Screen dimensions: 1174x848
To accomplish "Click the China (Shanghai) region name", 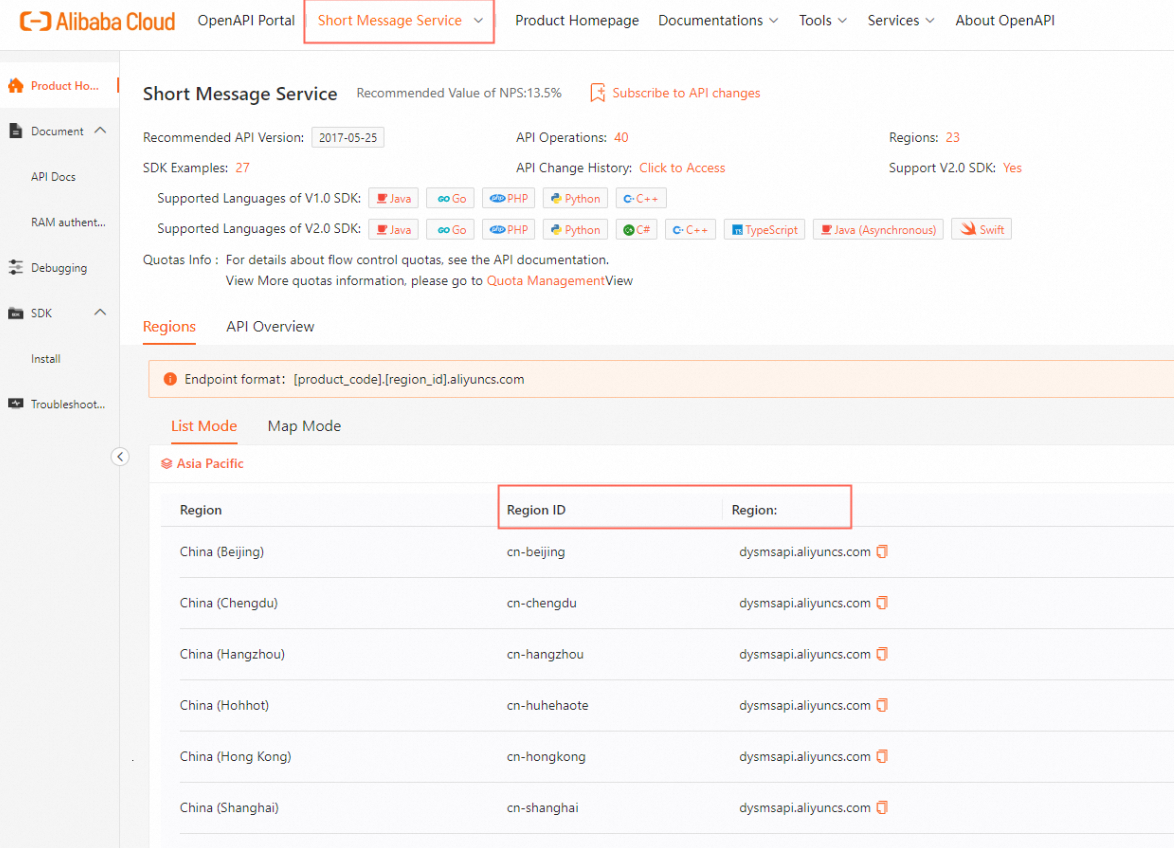I will [229, 808].
